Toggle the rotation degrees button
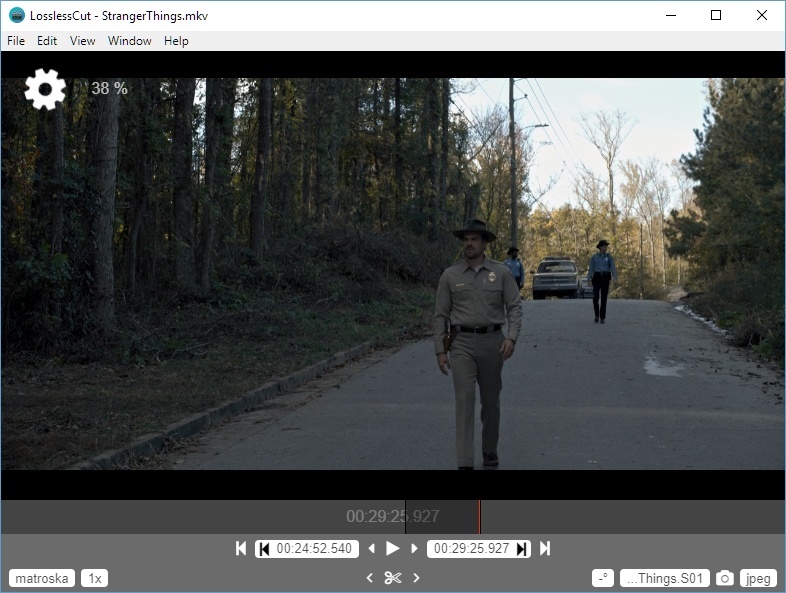The height and width of the screenshot is (593, 786). (x=603, y=578)
